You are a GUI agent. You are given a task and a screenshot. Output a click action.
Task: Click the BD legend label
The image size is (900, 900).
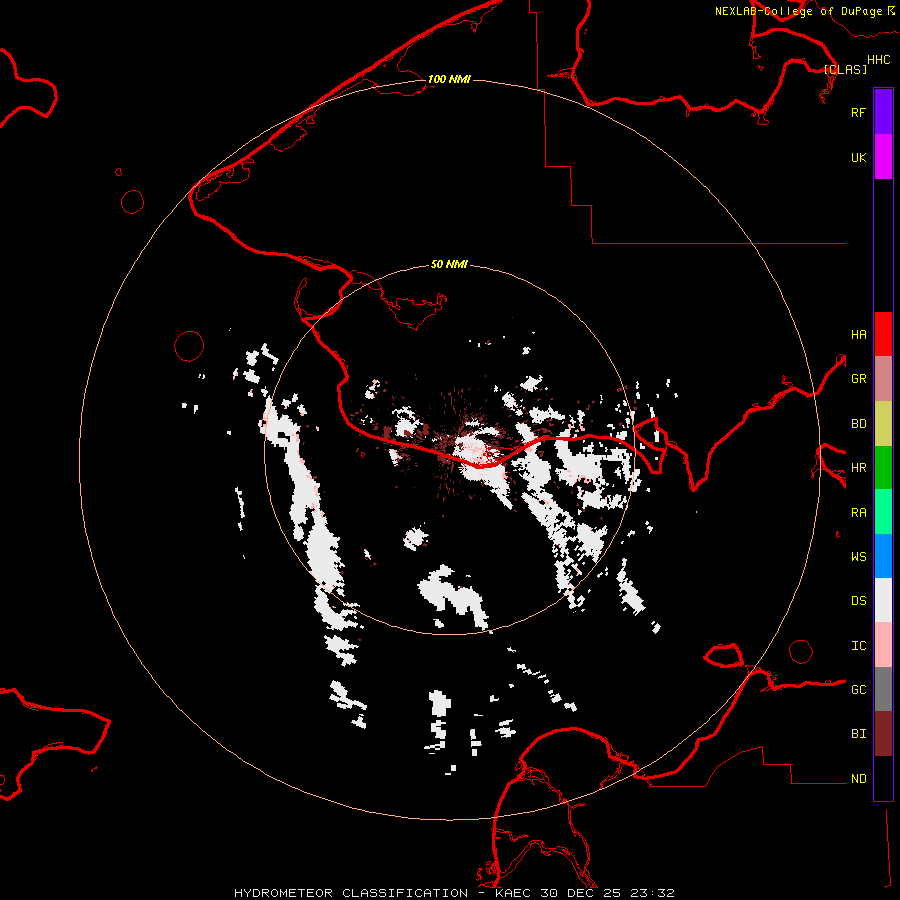(858, 424)
